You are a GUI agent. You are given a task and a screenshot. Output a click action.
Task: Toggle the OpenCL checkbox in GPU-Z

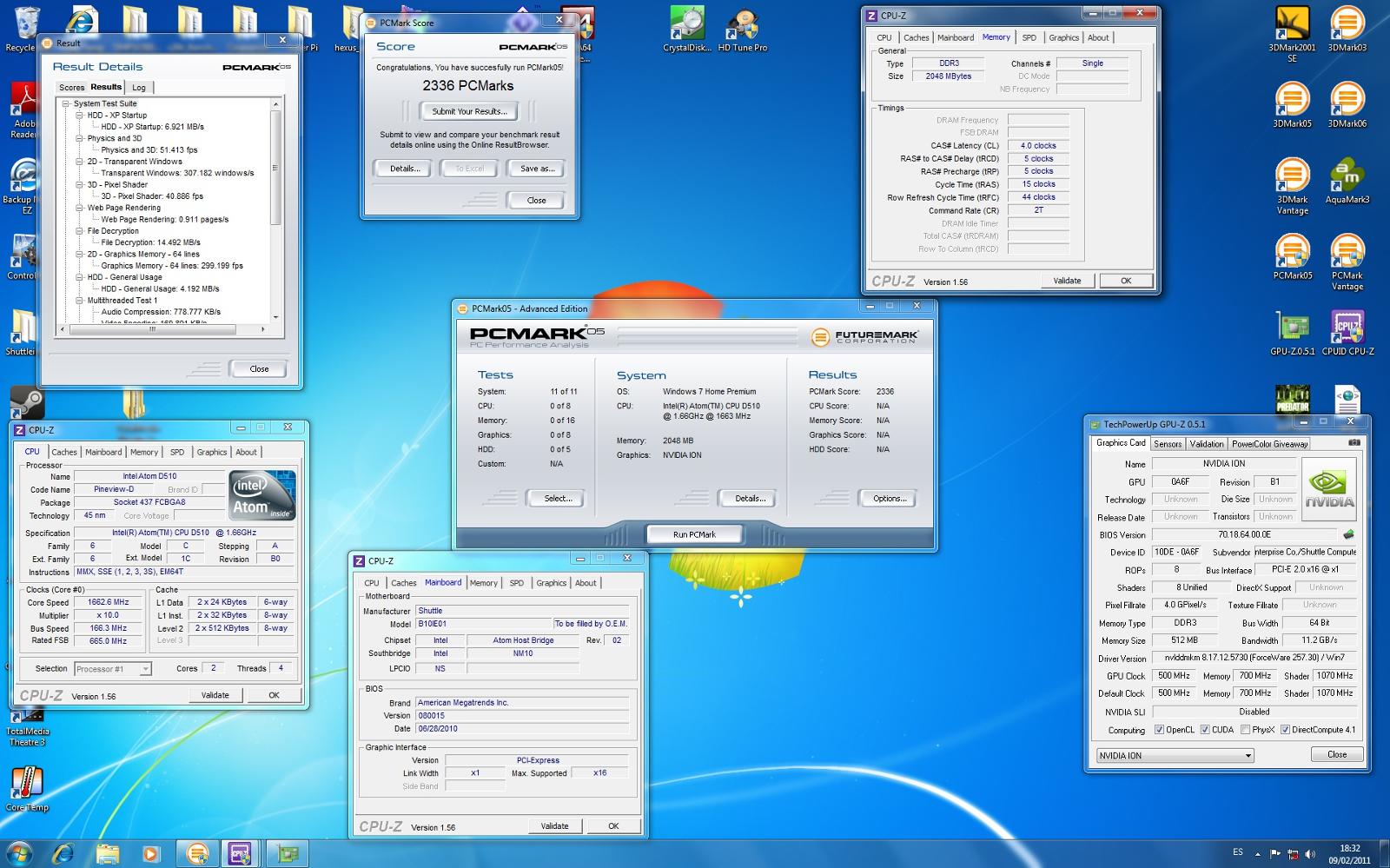point(1159,730)
